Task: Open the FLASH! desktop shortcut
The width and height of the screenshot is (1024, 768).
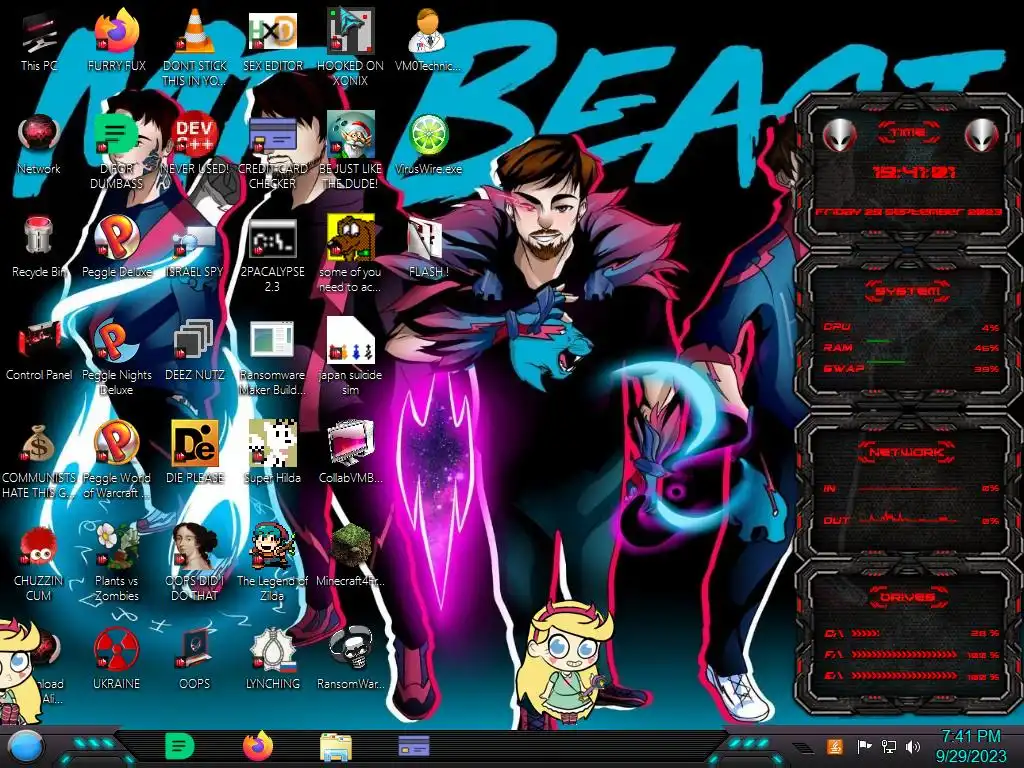Action: coord(428,248)
